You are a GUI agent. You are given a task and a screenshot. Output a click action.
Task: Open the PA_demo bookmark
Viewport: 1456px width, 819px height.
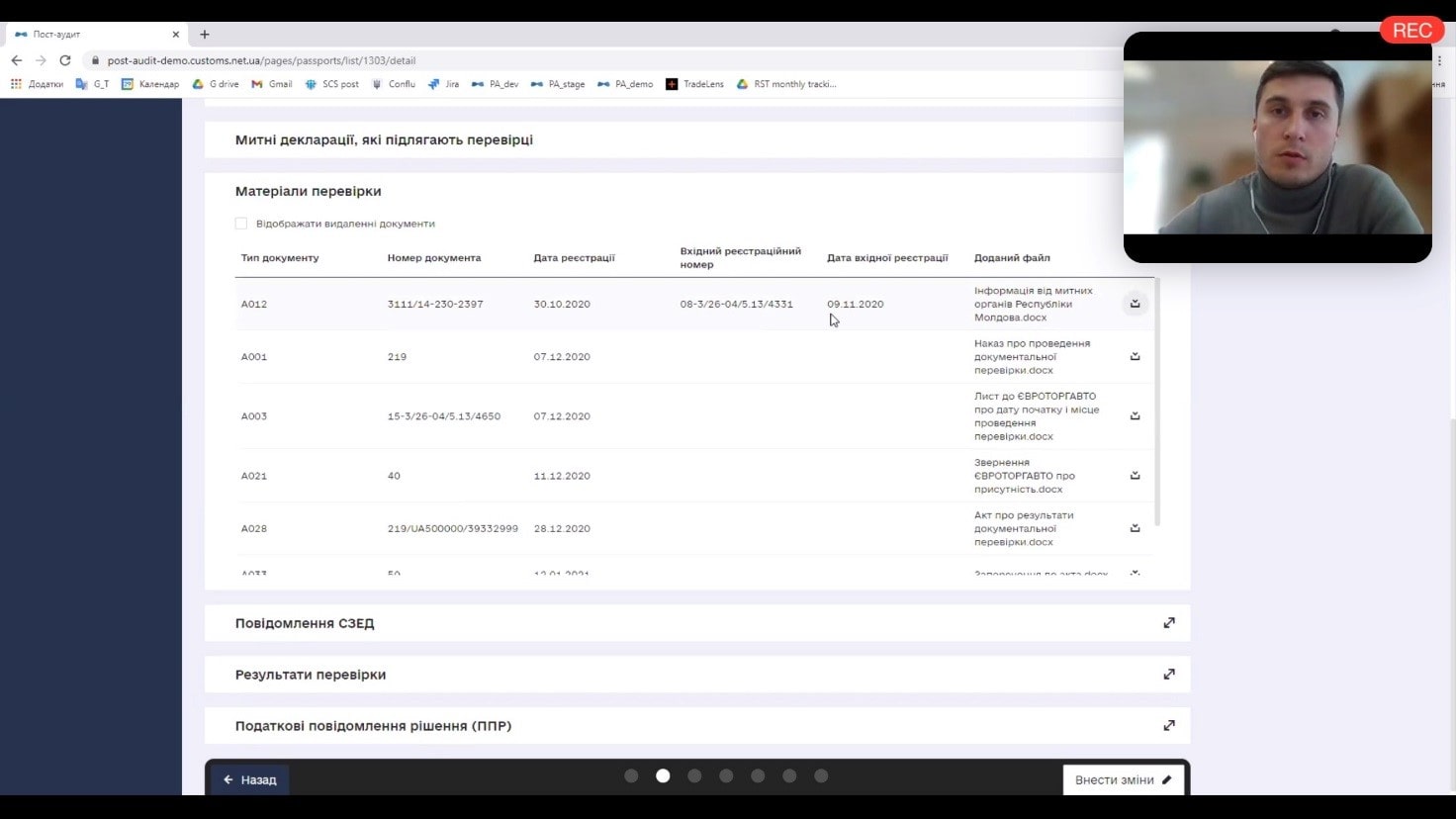point(625,84)
